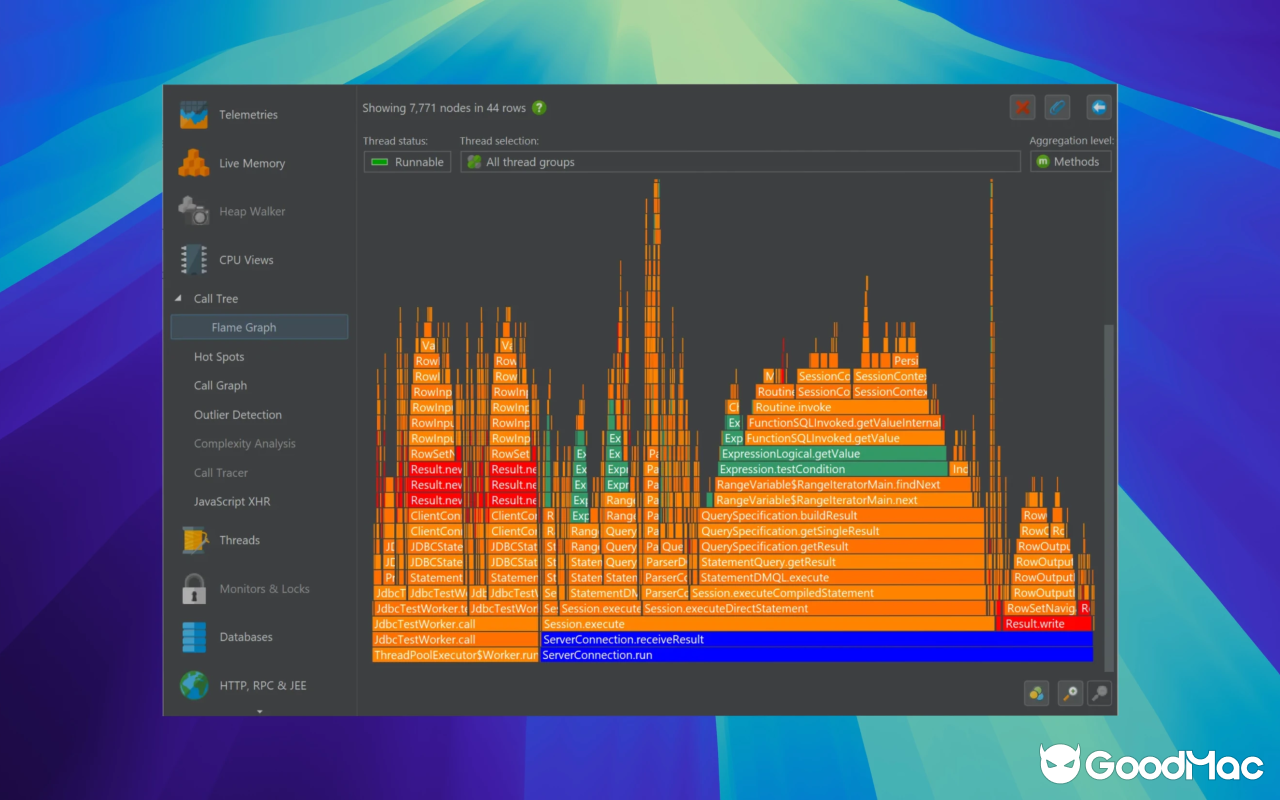
Task: Change aggregation level from Methods
Action: tap(1070, 161)
